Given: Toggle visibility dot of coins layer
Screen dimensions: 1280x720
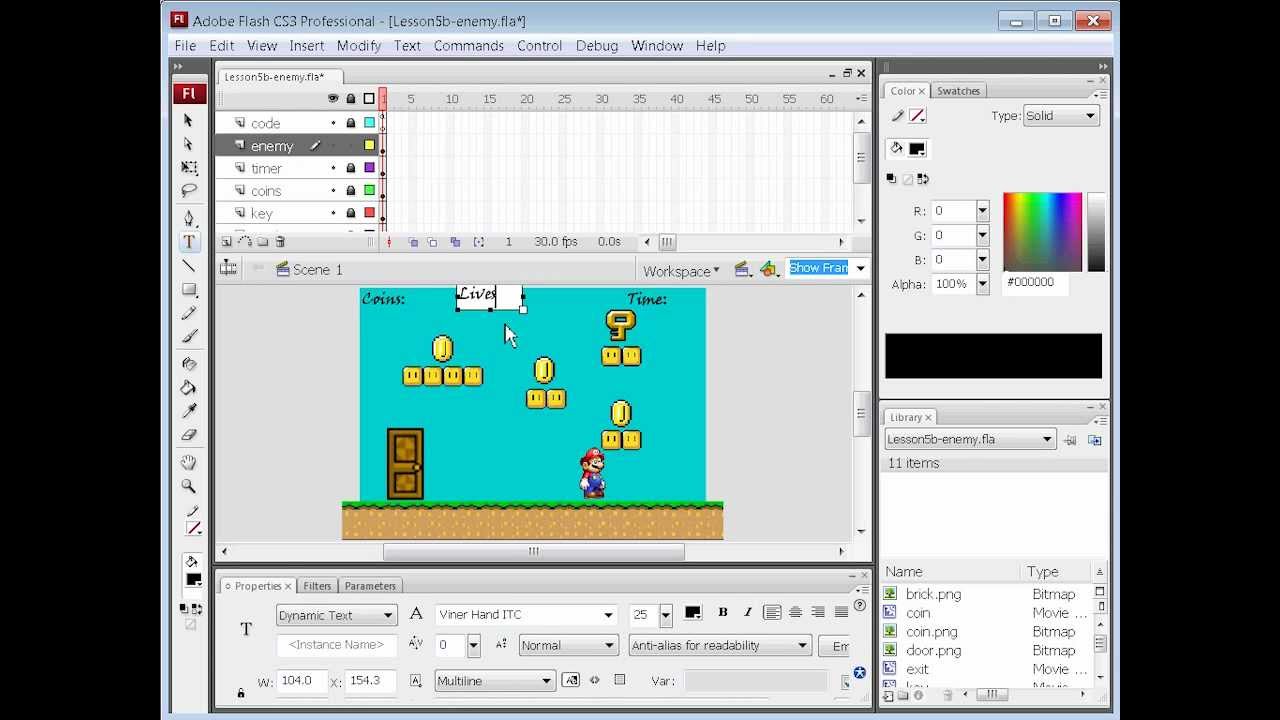Looking at the screenshot, I should point(334,190).
